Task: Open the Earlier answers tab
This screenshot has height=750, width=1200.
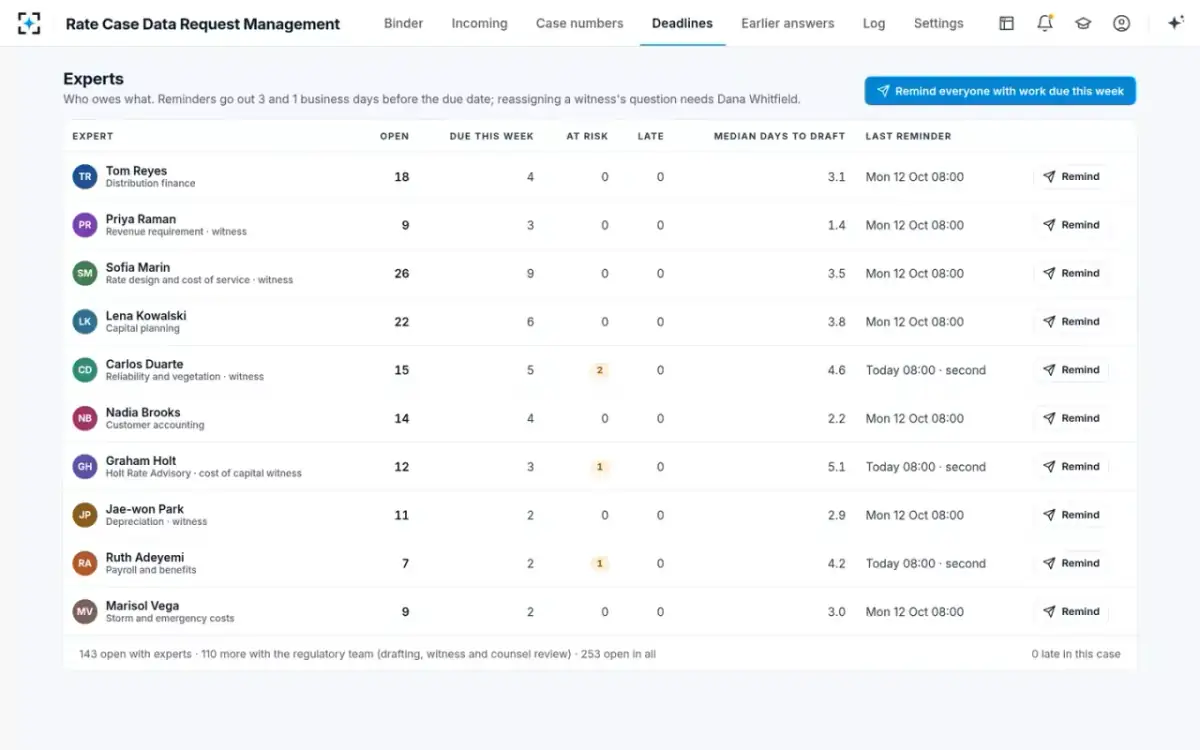Action: pos(787,23)
